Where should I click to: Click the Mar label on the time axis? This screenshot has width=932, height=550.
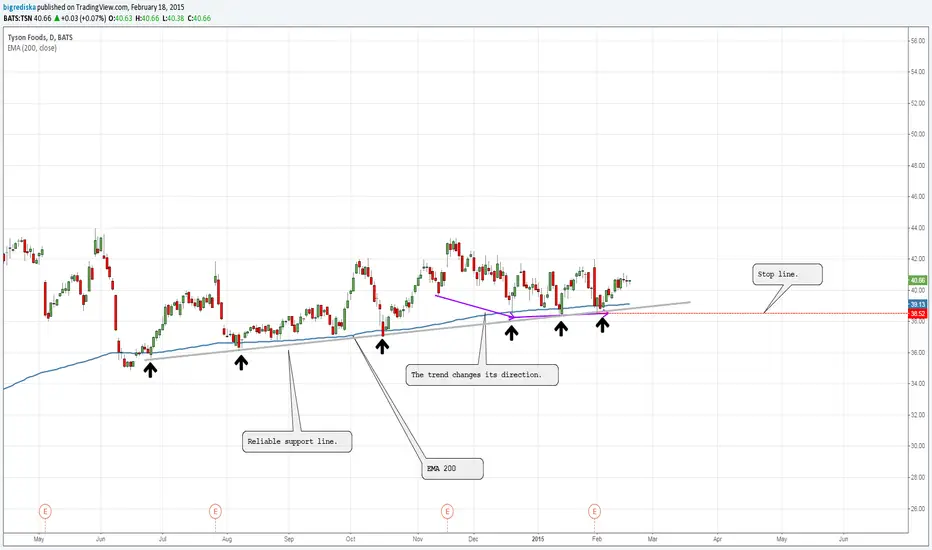point(653,539)
